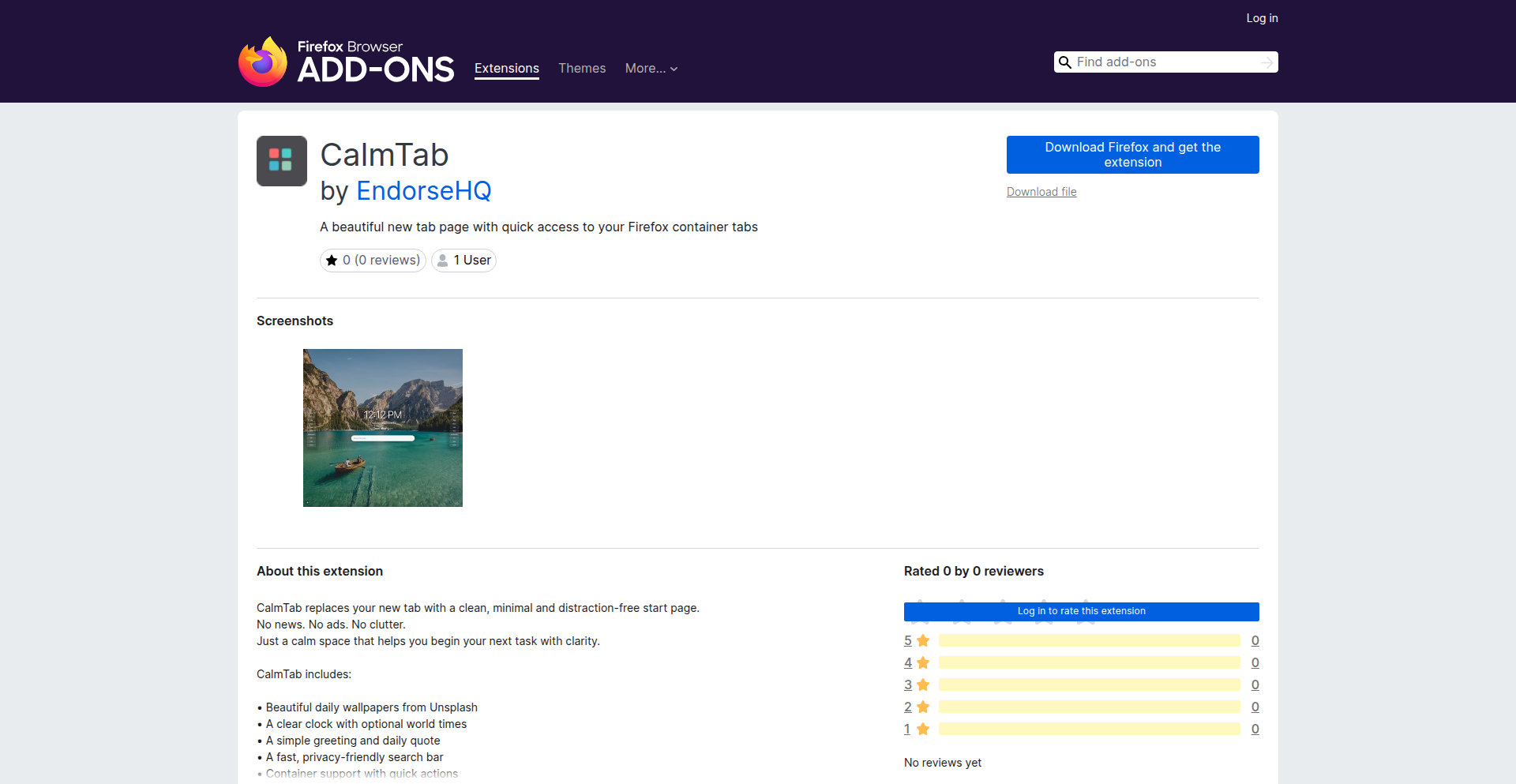The height and width of the screenshot is (784, 1516).
Task: Open the 4-star reviews count link
Action: (1255, 662)
